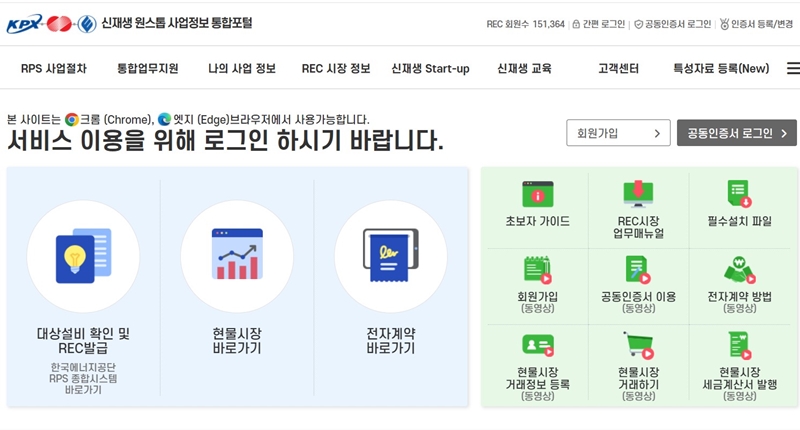
Task: Click the REC시장 업무매뉴얼 monitor download icon
Action: point(638,194)
